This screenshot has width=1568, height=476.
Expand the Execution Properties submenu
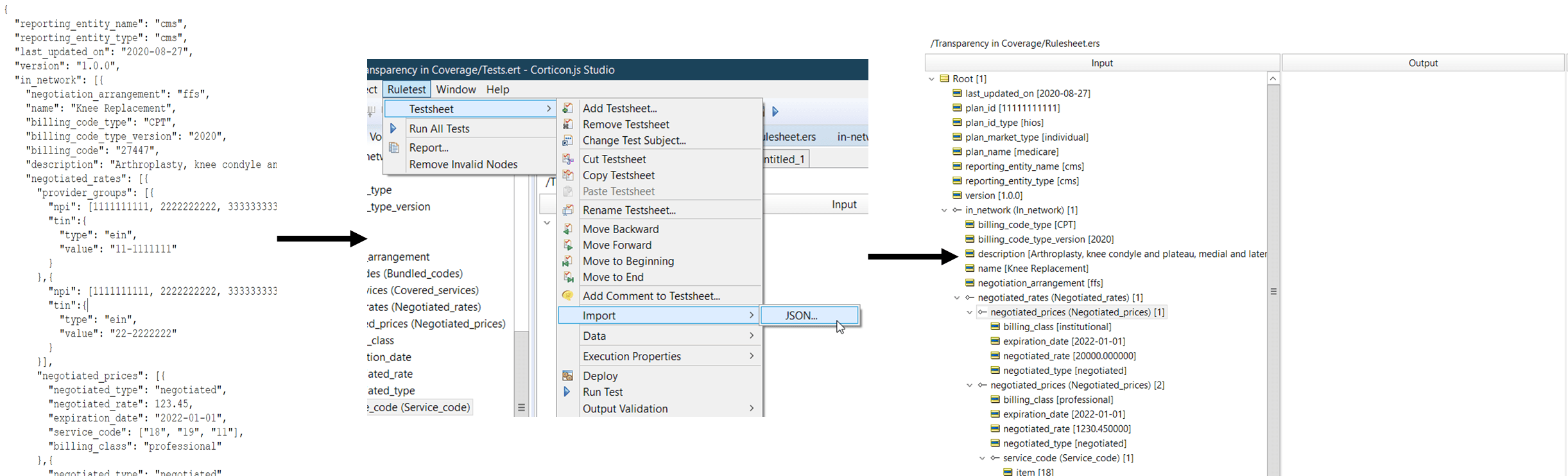coord(668,357)
